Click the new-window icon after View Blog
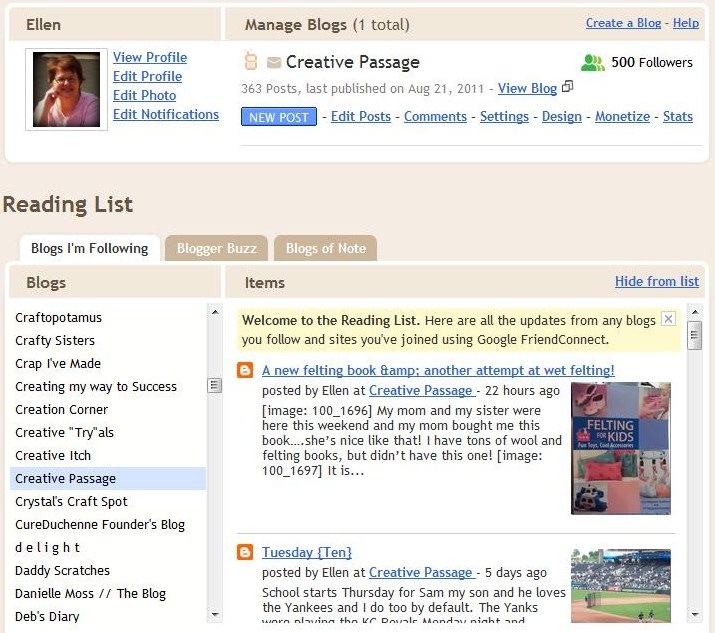 pos(567,87)
